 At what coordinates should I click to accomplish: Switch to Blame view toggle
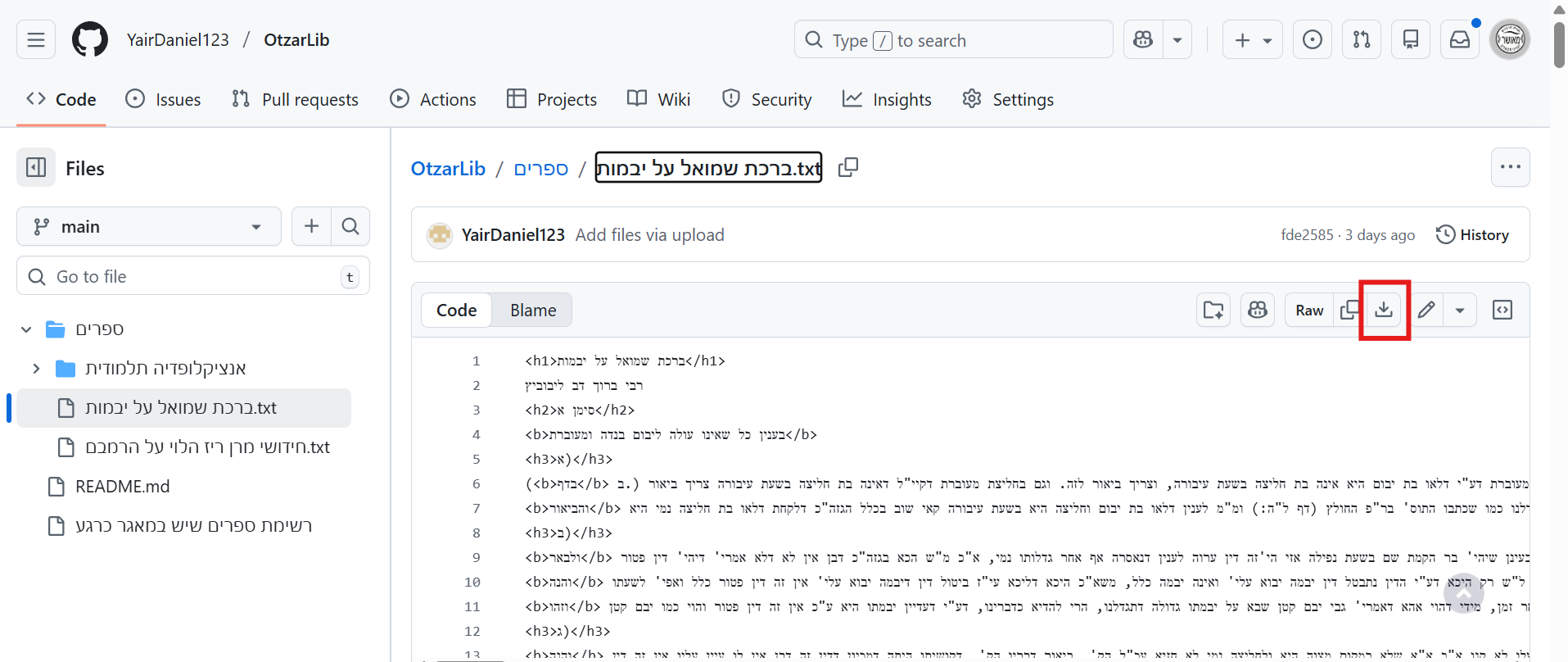tap(533, 310)
